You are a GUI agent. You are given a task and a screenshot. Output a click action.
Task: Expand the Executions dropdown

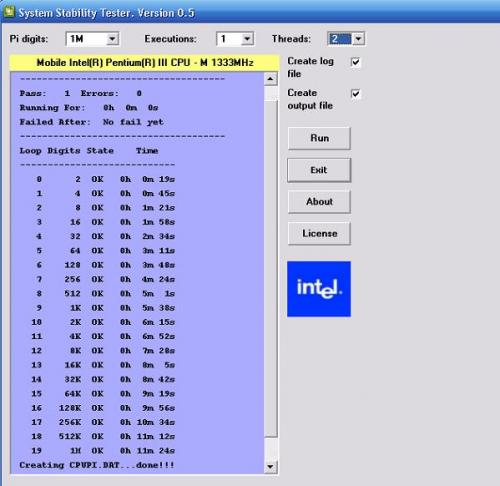point(247,39)
